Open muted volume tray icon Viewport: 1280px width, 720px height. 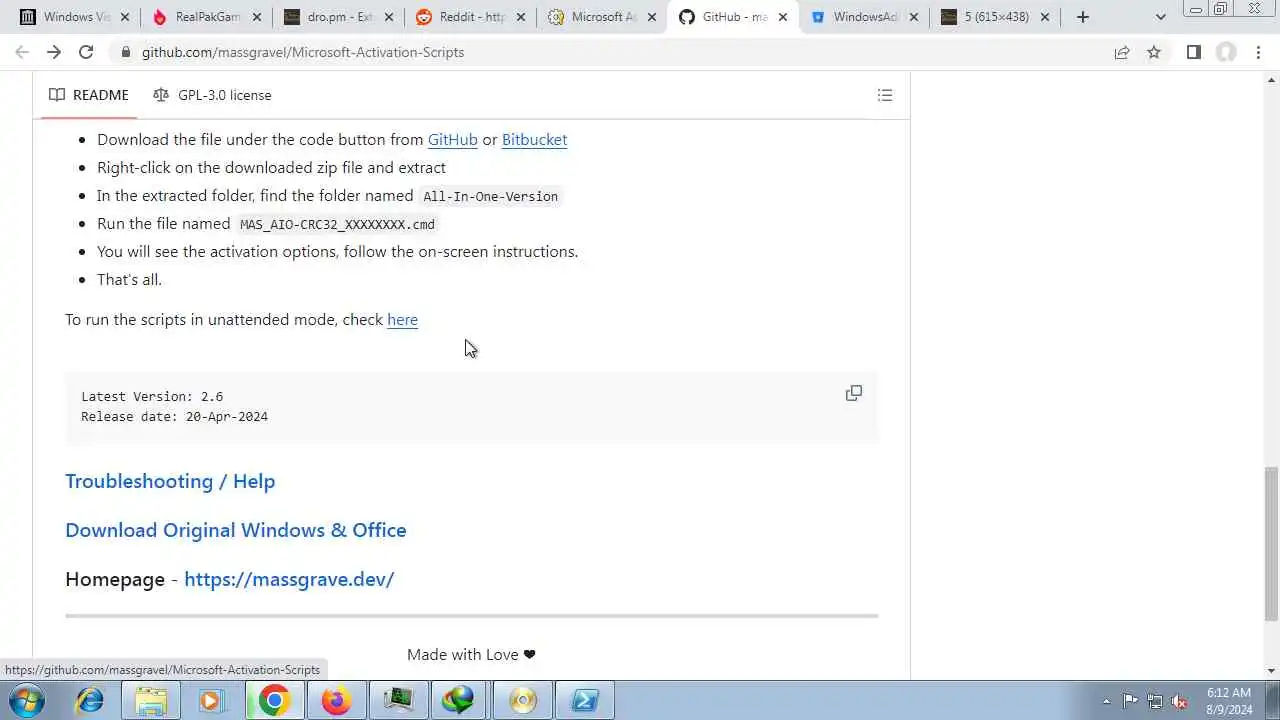[1179, 701]
